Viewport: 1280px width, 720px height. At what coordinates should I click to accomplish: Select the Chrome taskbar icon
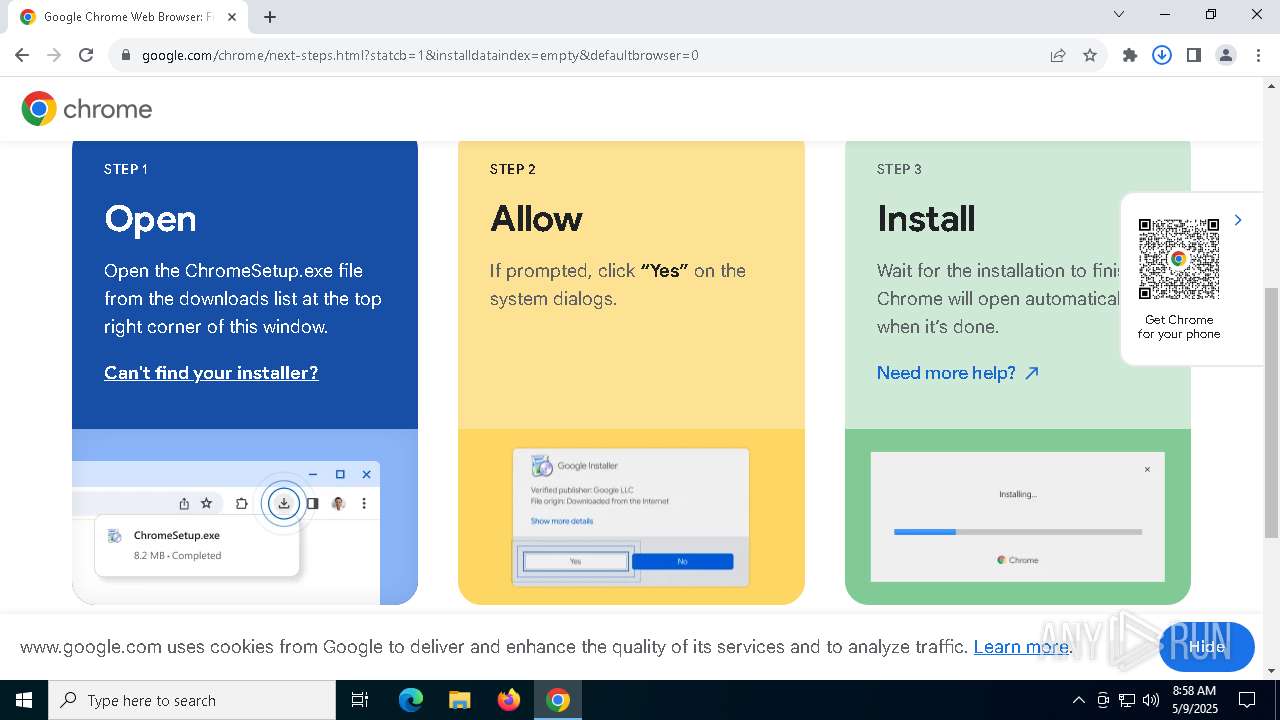point(558,700)
